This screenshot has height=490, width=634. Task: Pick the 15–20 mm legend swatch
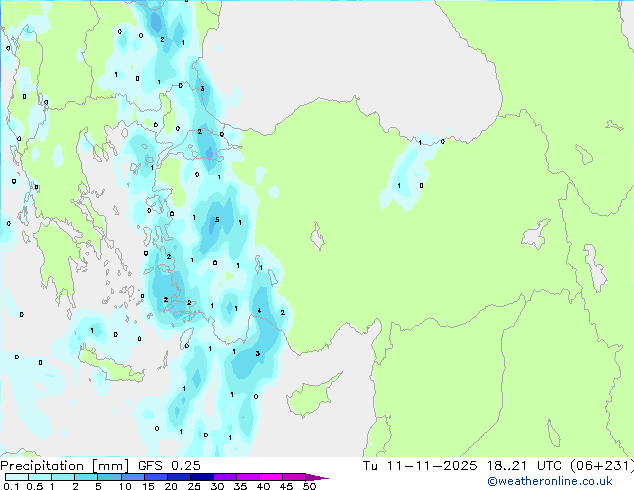pyautogui.click(x=156, y=477)
